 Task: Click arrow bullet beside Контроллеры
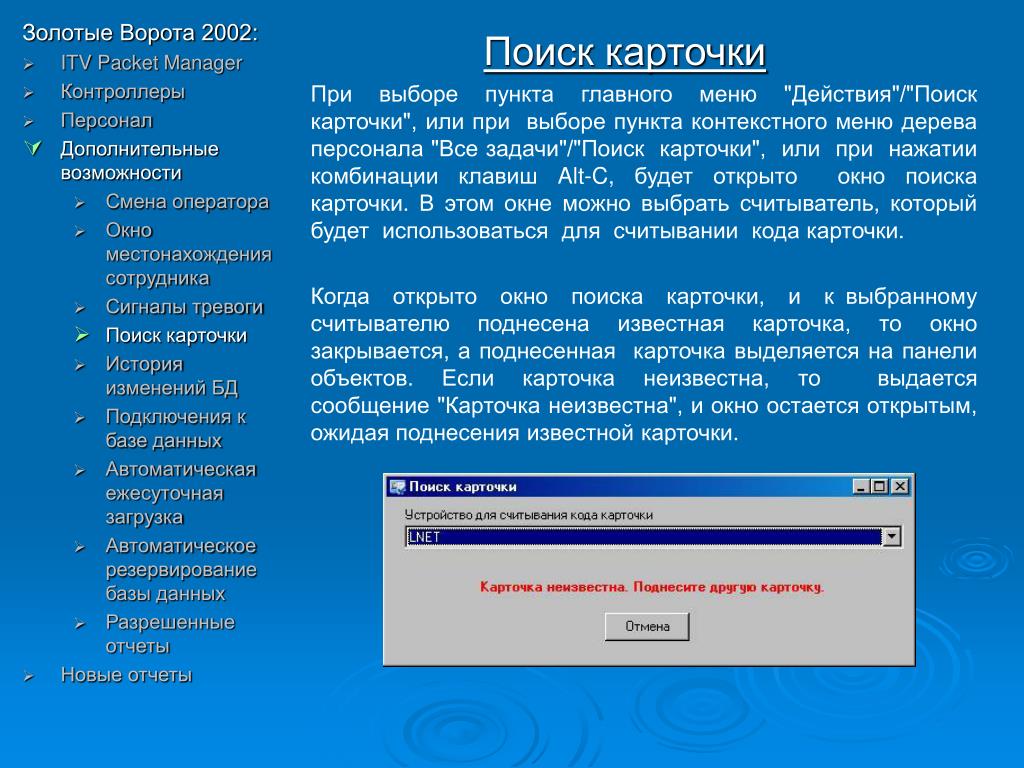29,93
